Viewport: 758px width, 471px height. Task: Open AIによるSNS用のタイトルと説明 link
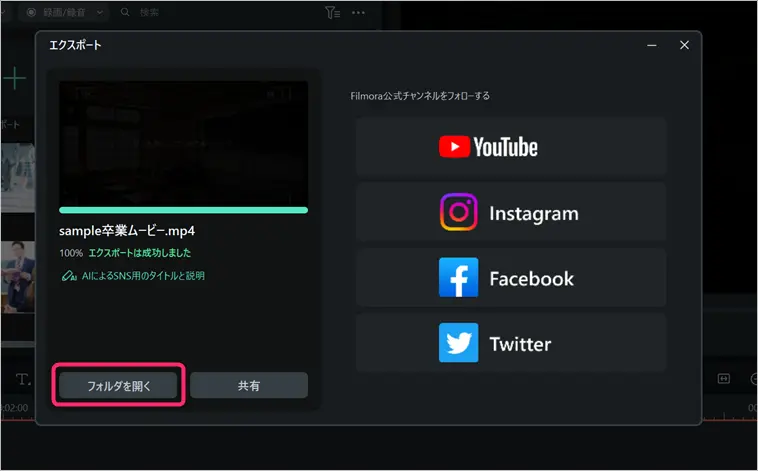point(143,276)
